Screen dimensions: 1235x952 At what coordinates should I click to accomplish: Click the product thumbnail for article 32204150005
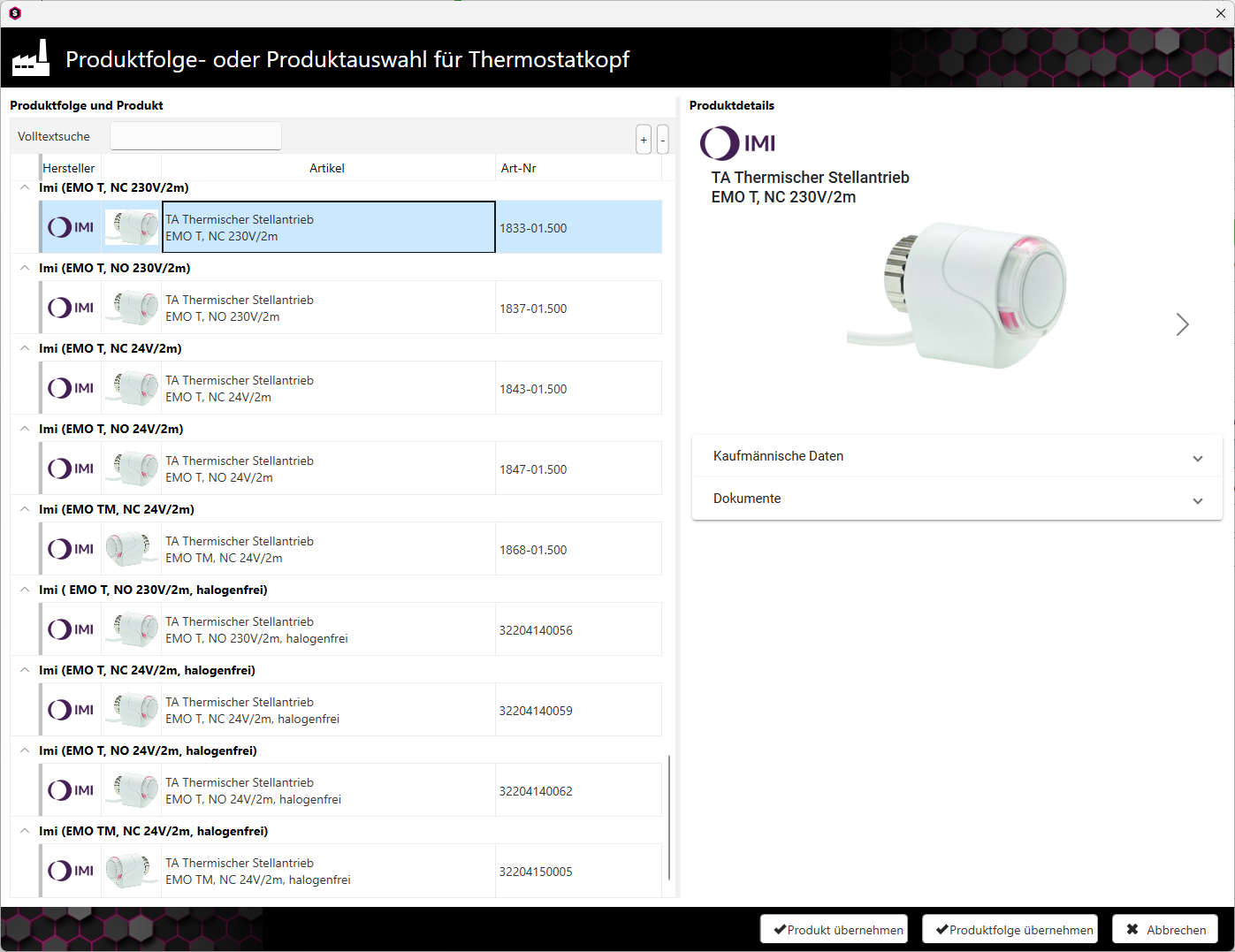click(132, 871)
